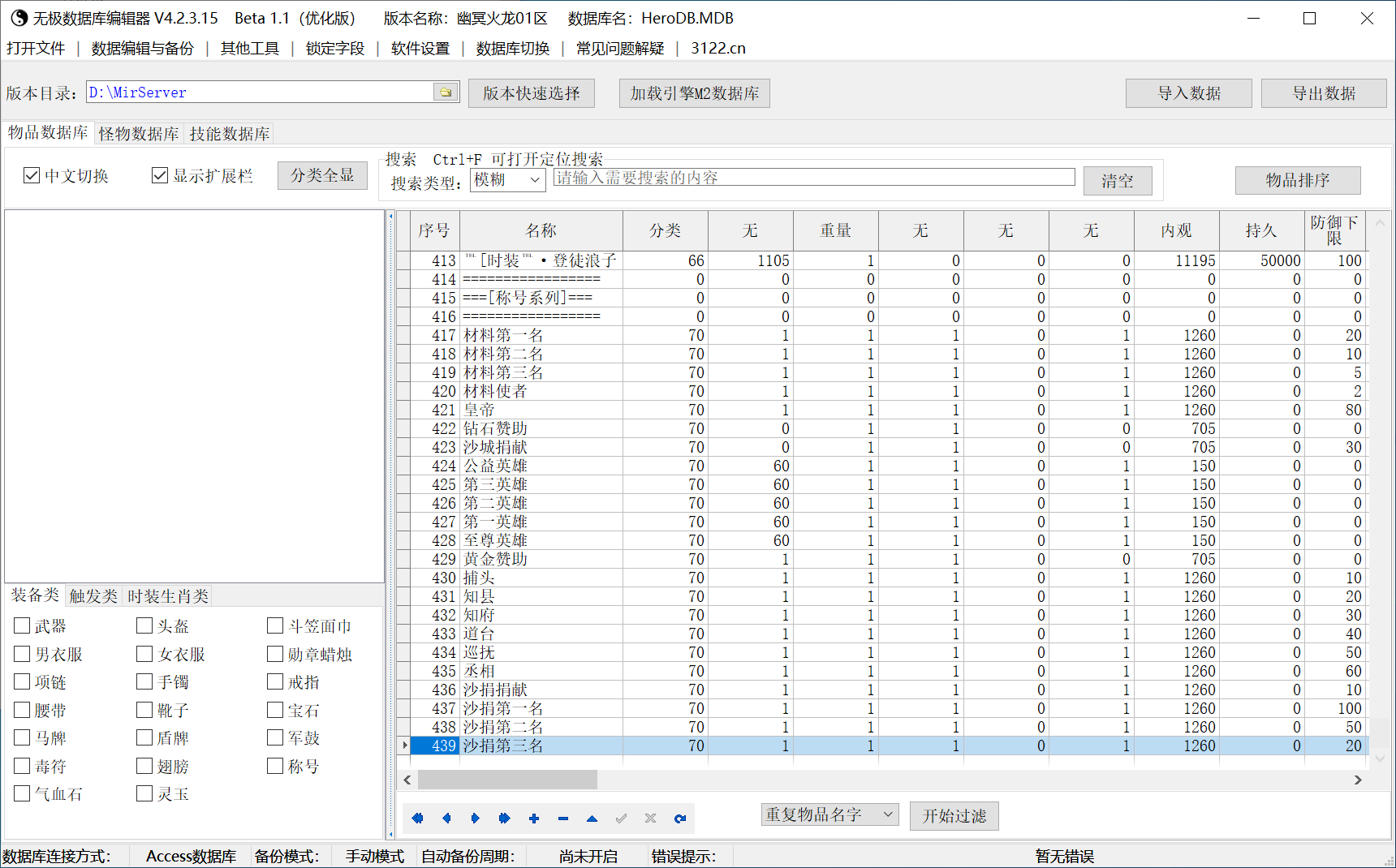Expand the 重复物品名字 filter dropdown
1396x868 pixels.
[829, 814]
